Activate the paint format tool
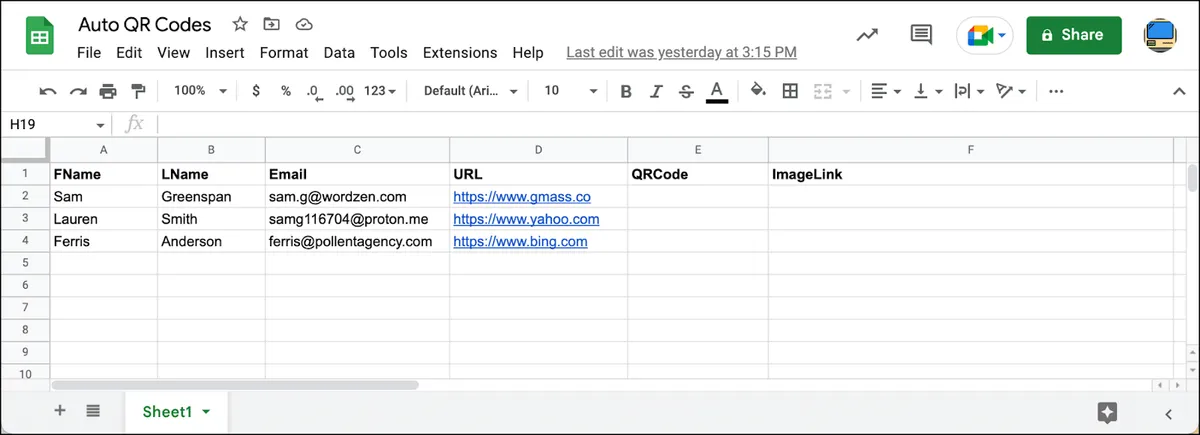This screenshot has height=435, width=1200. click(x=138, y=91)
